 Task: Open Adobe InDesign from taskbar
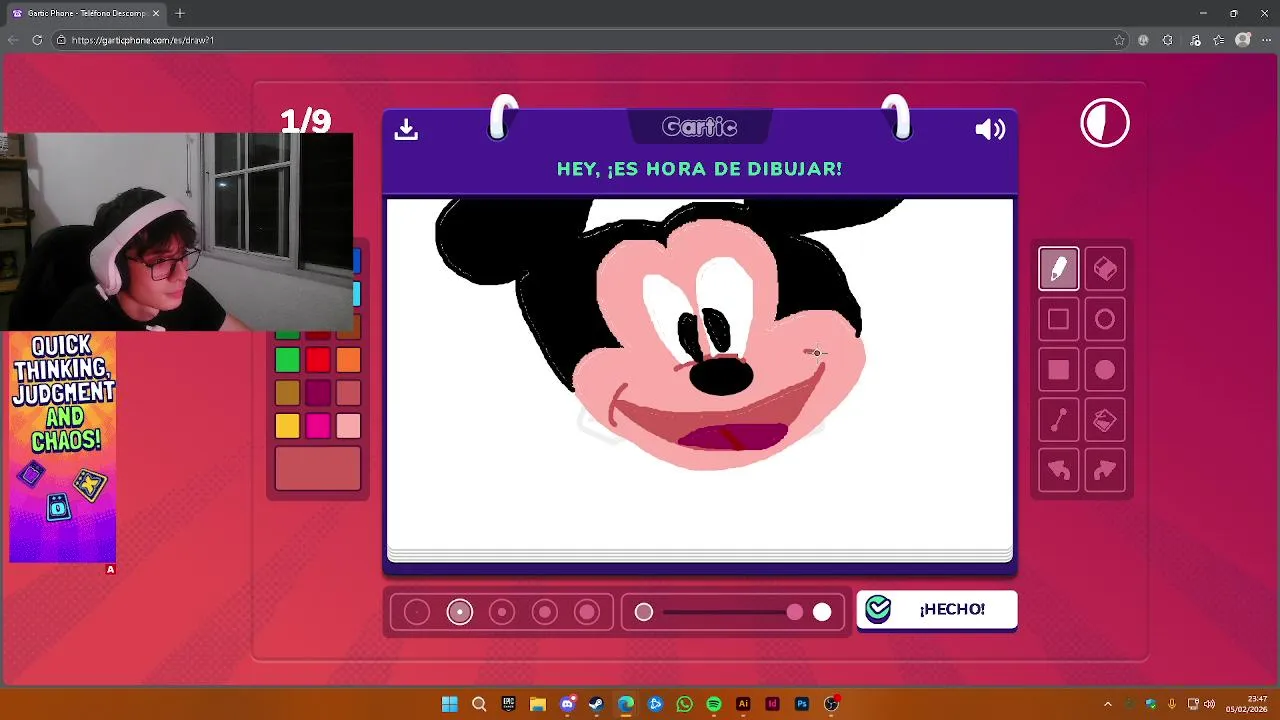(x=772, y=704)
